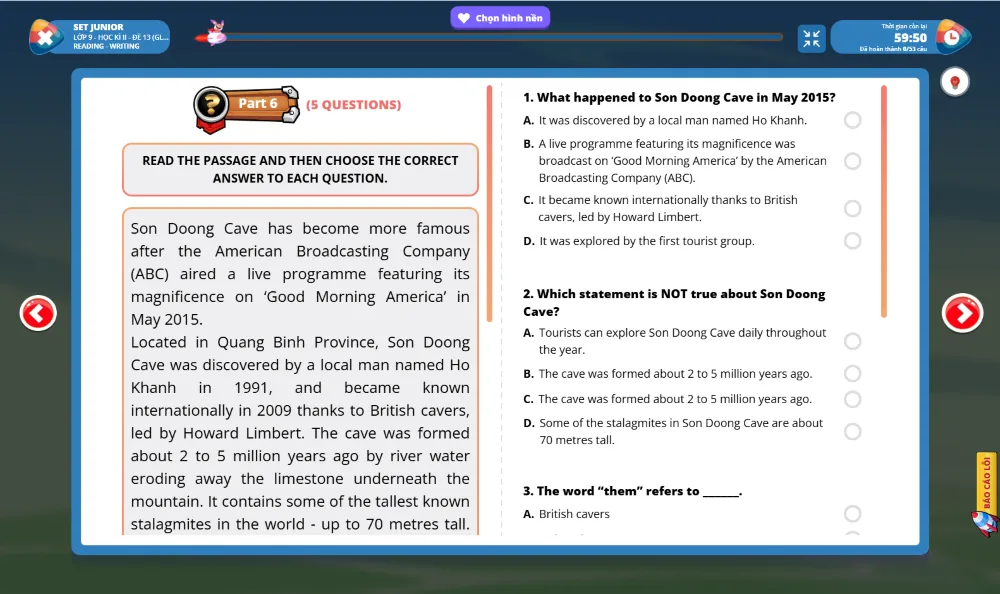Screen dimensions: 1000x594
Task: Click the clock icon beside the timer
Action: (951, 38)
